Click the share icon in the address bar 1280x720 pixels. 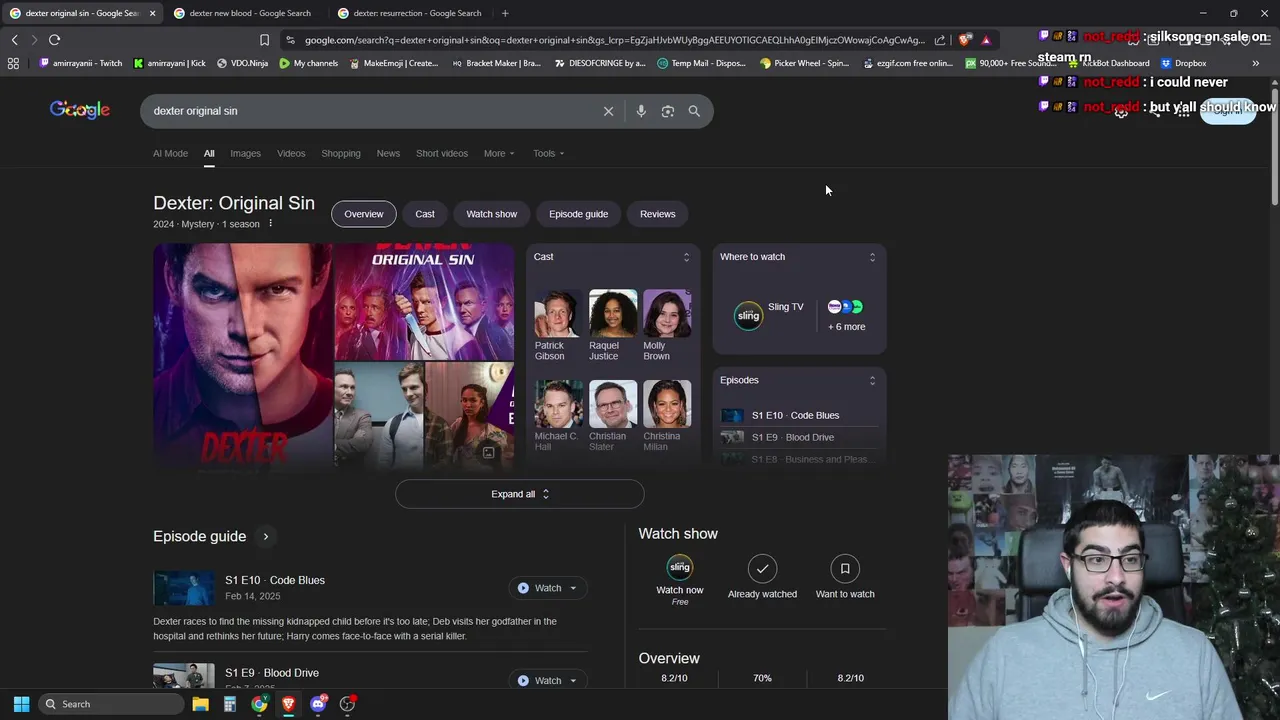(940, 40)
